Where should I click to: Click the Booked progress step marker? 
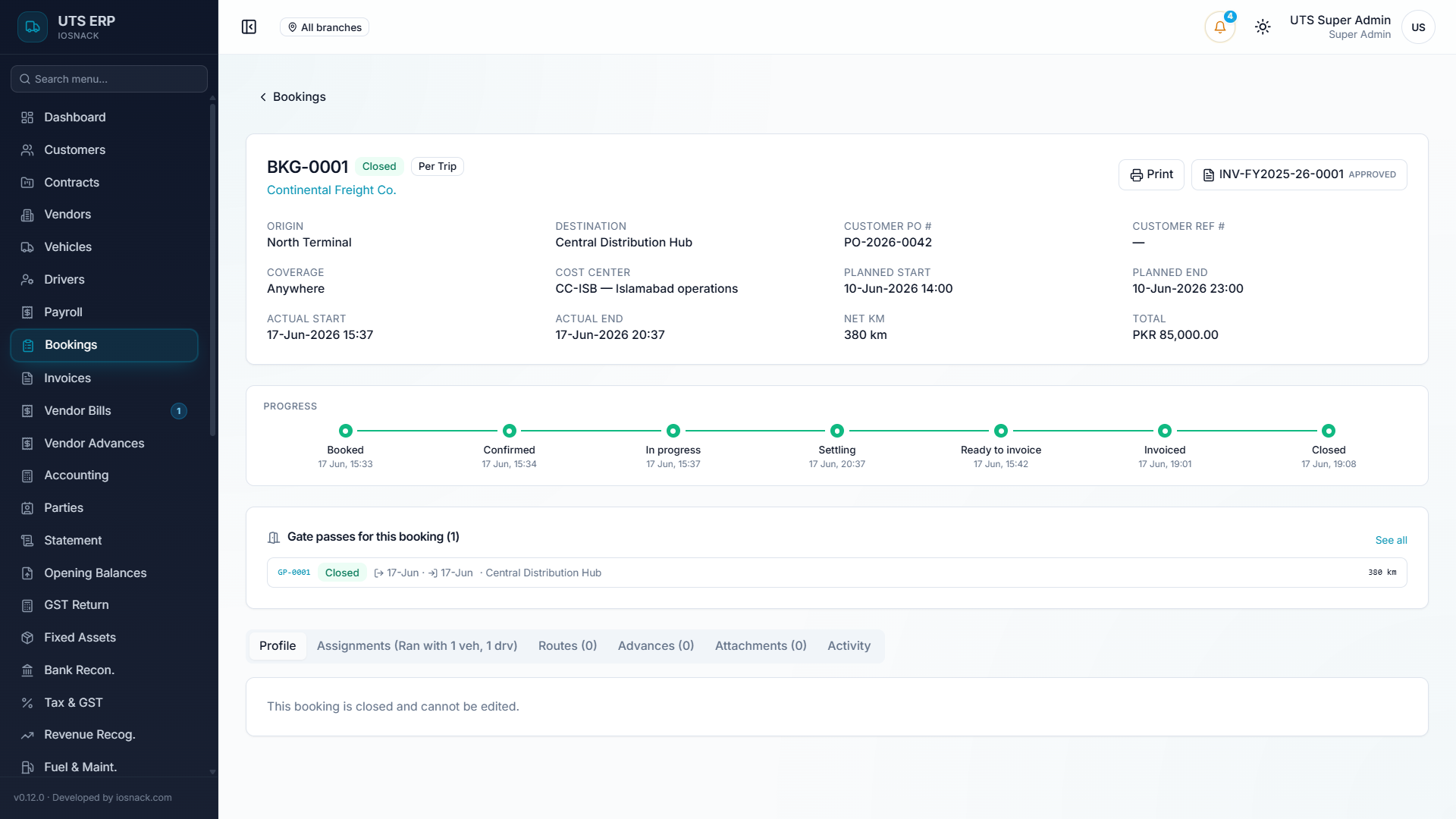tap(346, 431)
